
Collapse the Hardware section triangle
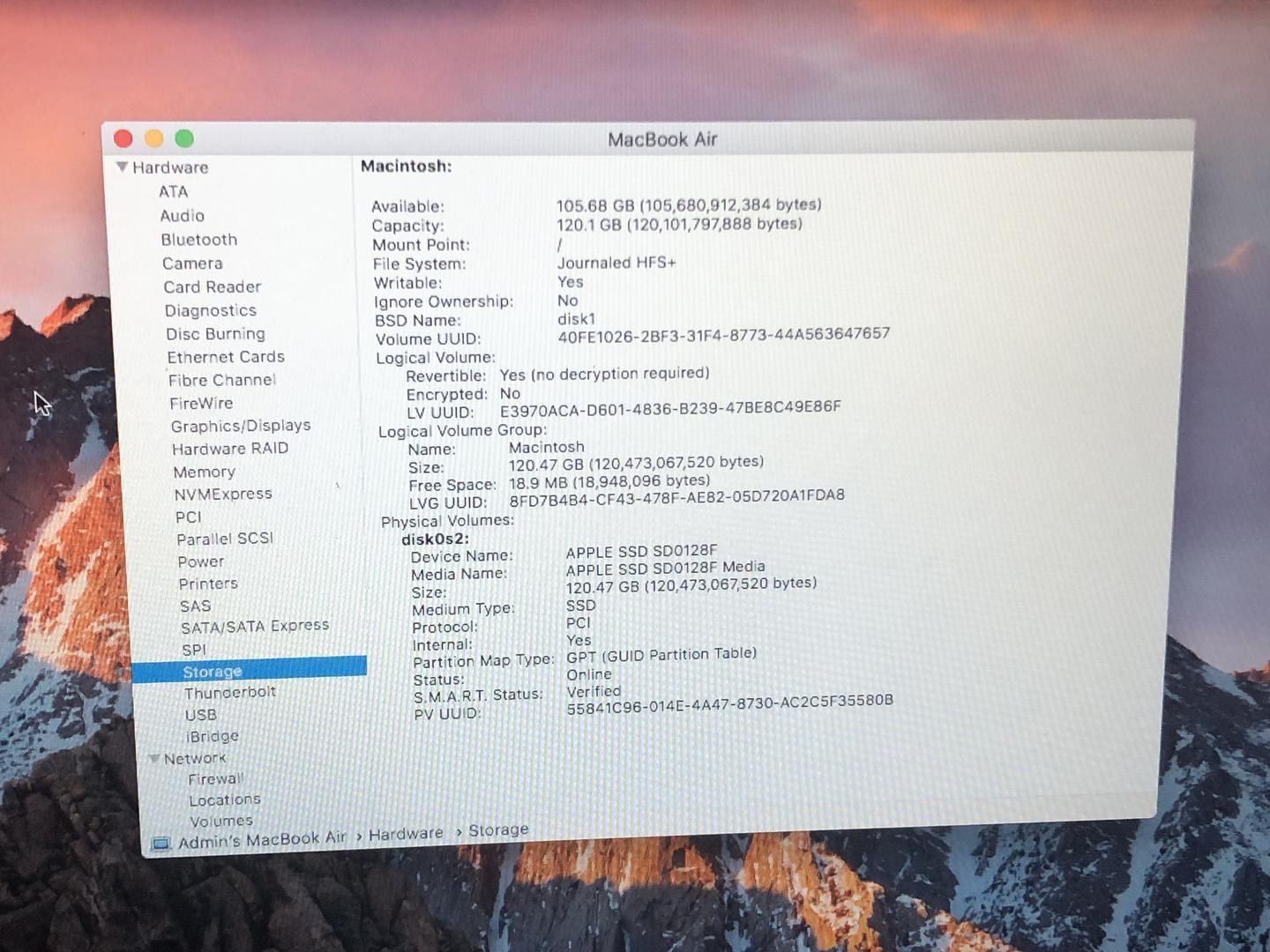point(122,167)
